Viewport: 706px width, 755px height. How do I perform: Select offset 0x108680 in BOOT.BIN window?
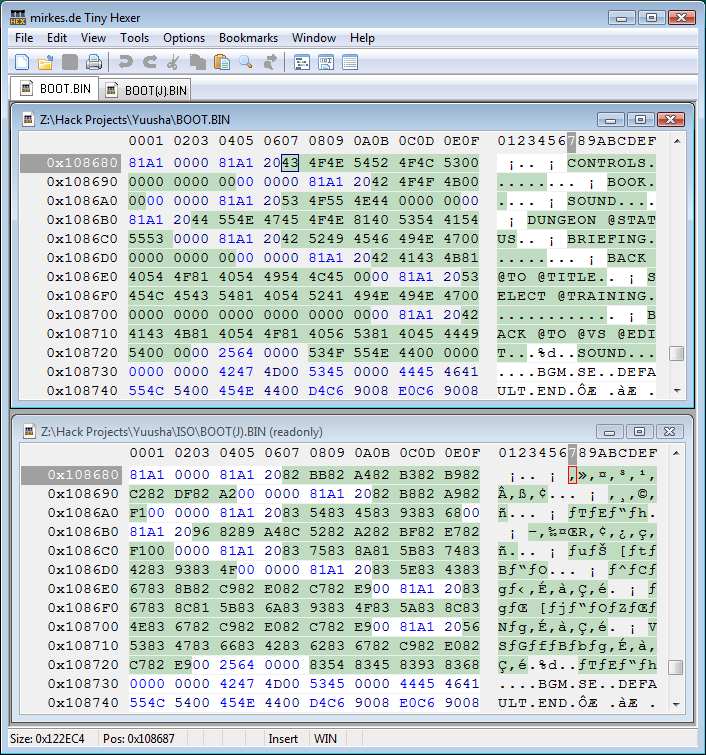[x=82, y=163]
